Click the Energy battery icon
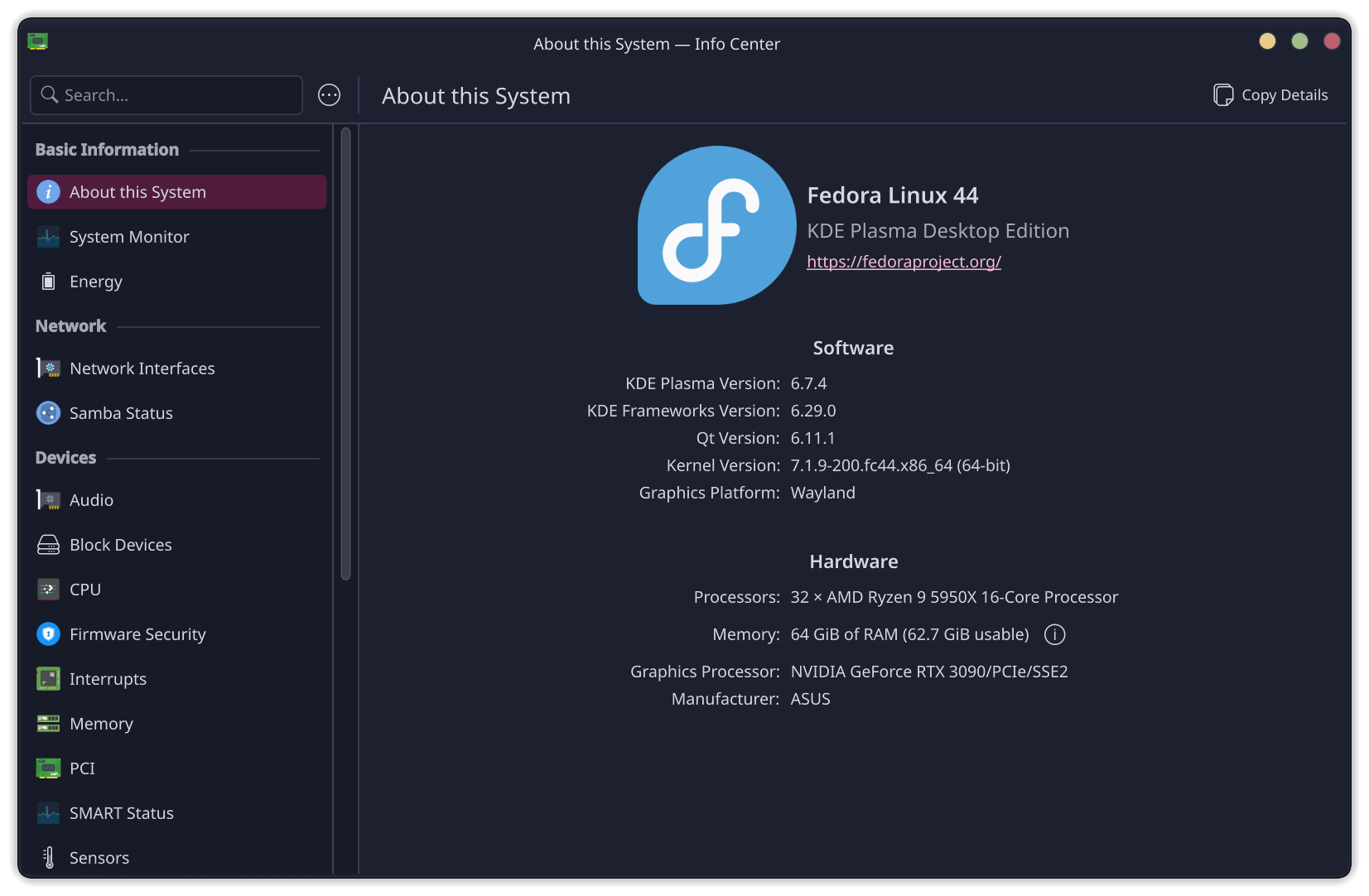 48,282
